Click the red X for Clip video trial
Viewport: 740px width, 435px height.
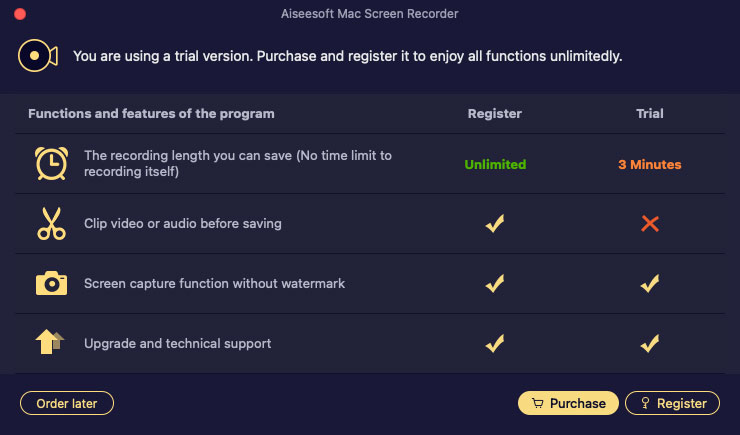pyautogui.click(x=650, y=224)
